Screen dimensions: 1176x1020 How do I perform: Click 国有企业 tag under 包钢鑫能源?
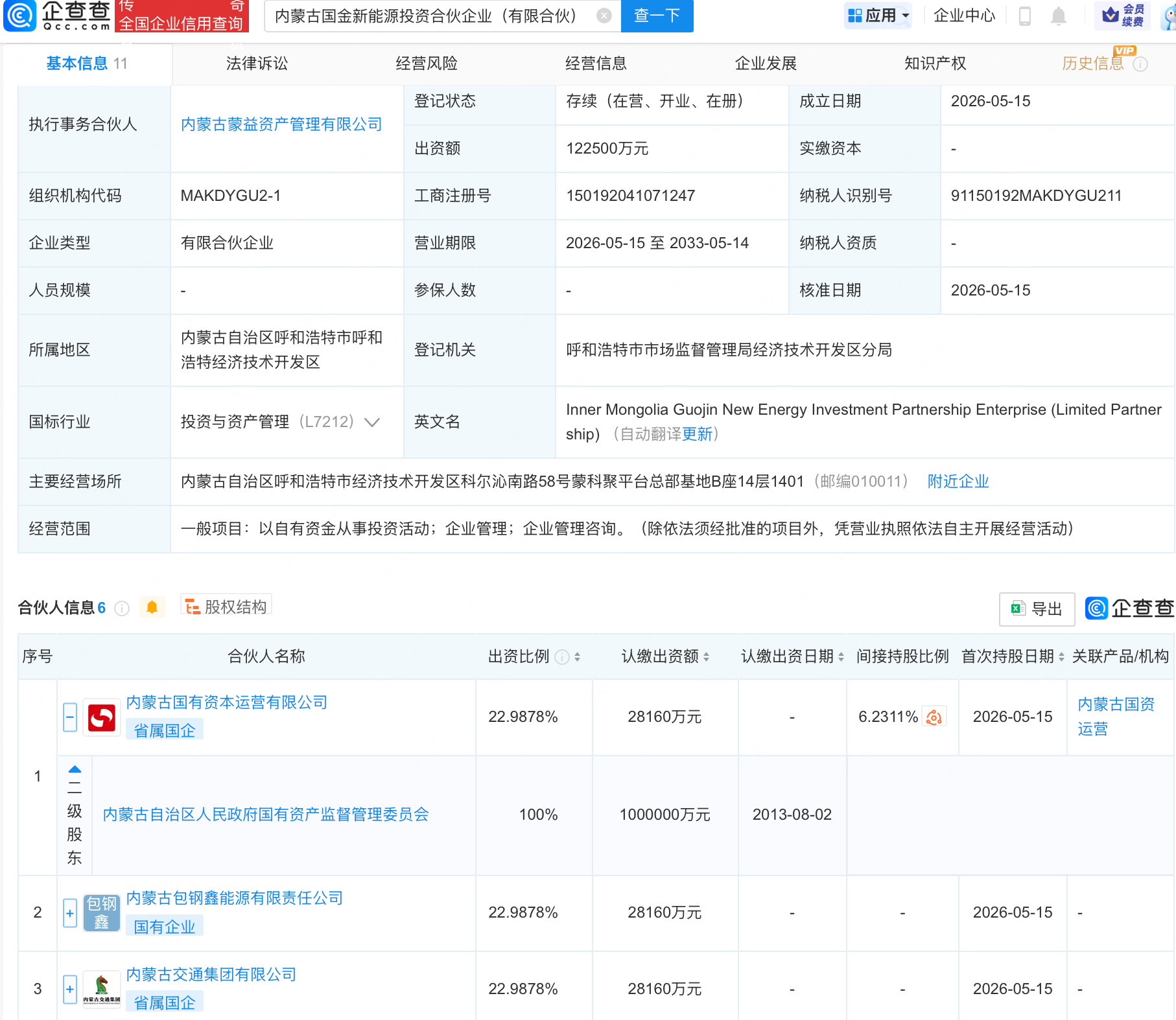click(165, 927)
